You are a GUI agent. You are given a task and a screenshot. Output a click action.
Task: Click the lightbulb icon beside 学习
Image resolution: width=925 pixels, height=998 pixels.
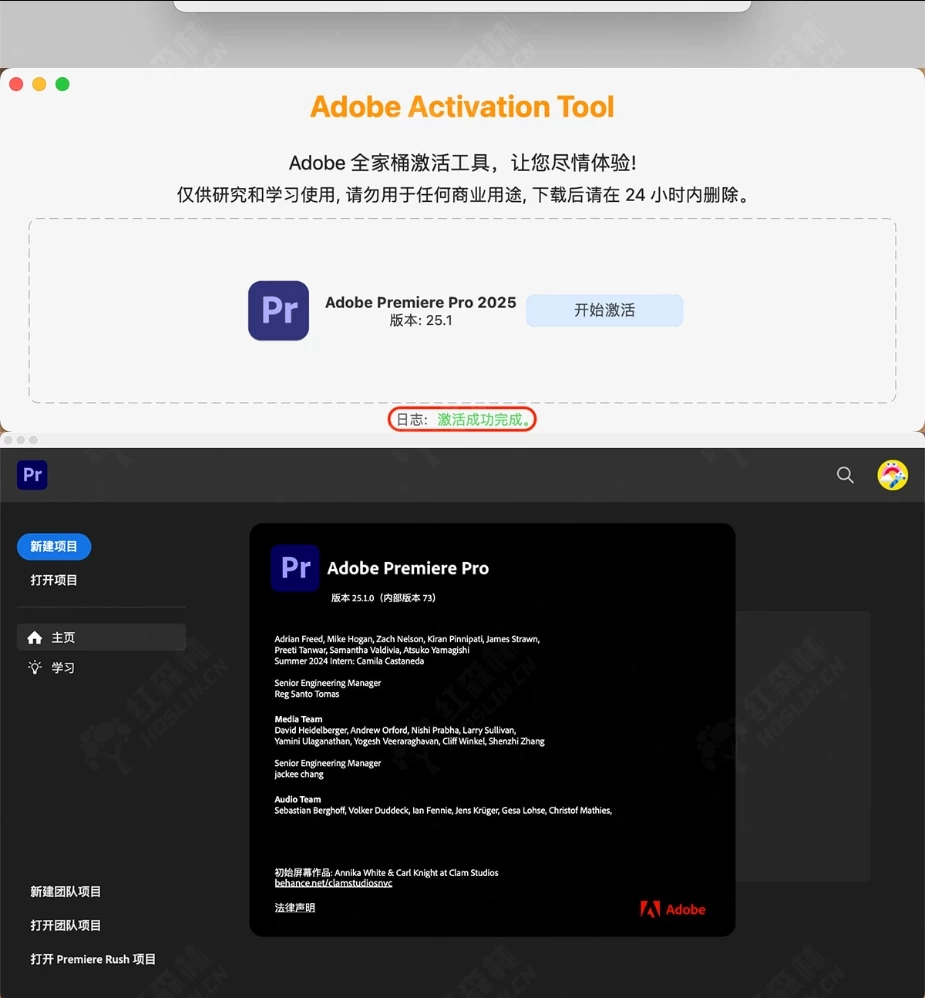tap(35, 667)
